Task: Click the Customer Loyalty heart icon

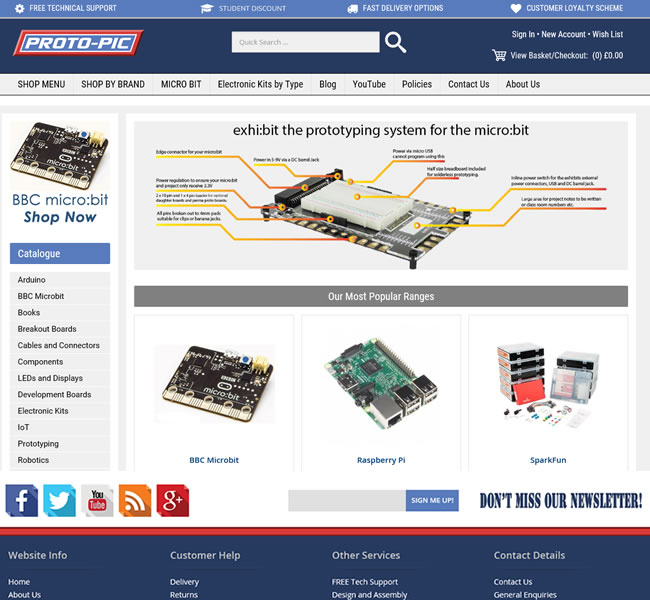Action: click(516, 8)
